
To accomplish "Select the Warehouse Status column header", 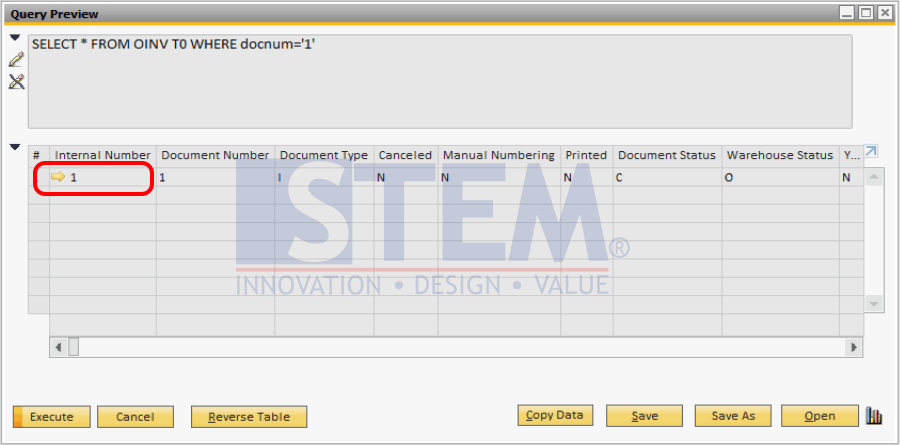I will [780, 156].
